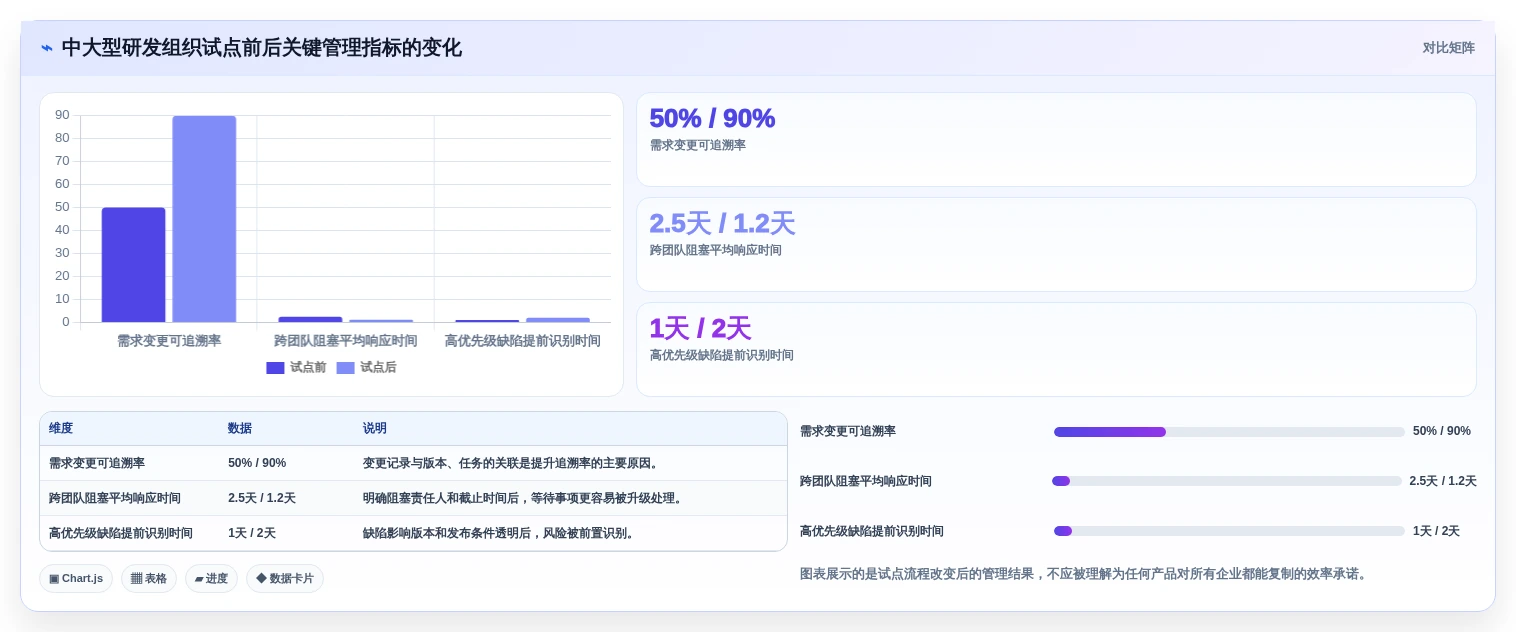The height and width of the screenshot is (632, 1516).
Task: Click the 跨团队阻塞平均响应时间 progress bar
Action: (x=1227, y=481)
